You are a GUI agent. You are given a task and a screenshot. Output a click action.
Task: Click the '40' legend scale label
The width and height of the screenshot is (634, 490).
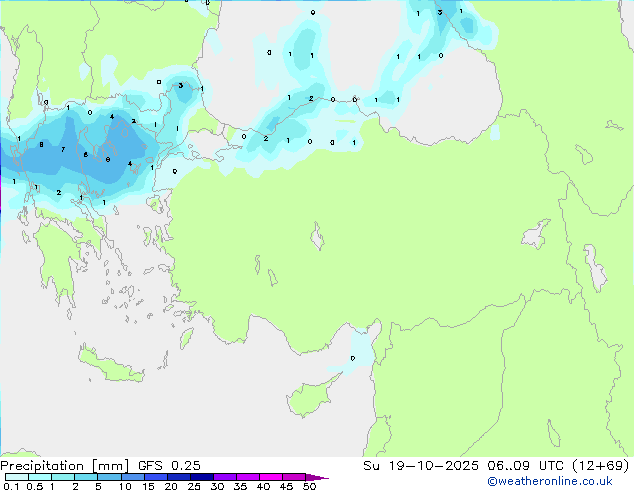click(264, 486)
